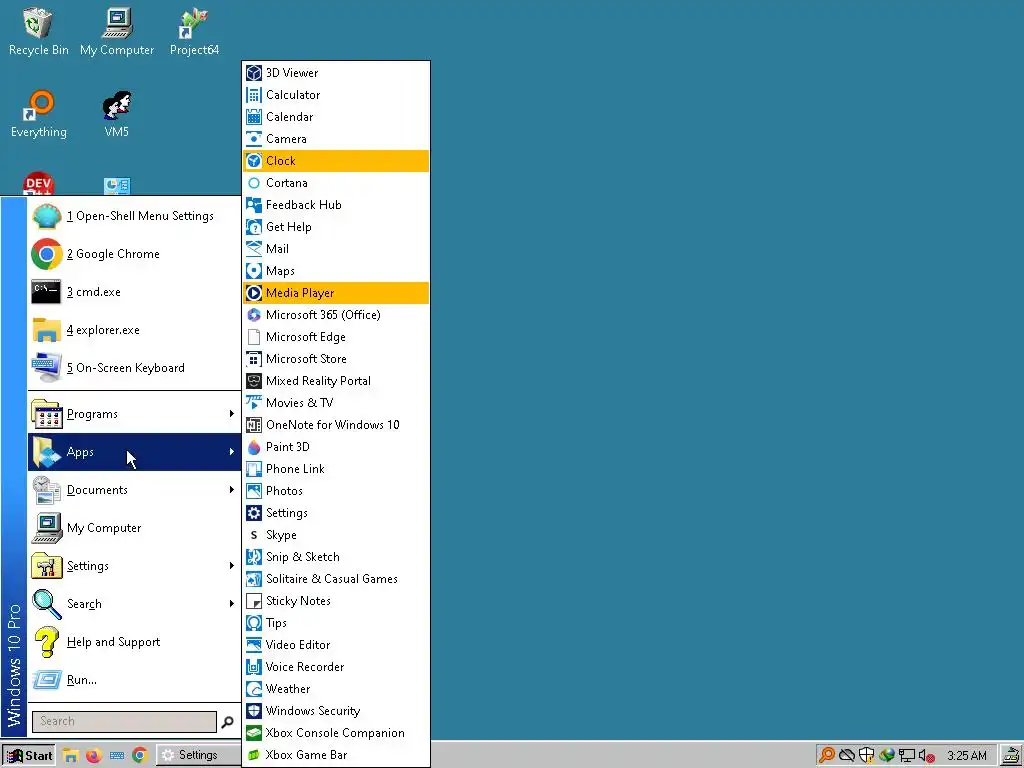Select the highlighted Clock app
1024x768 pixels.
(336, 161)
